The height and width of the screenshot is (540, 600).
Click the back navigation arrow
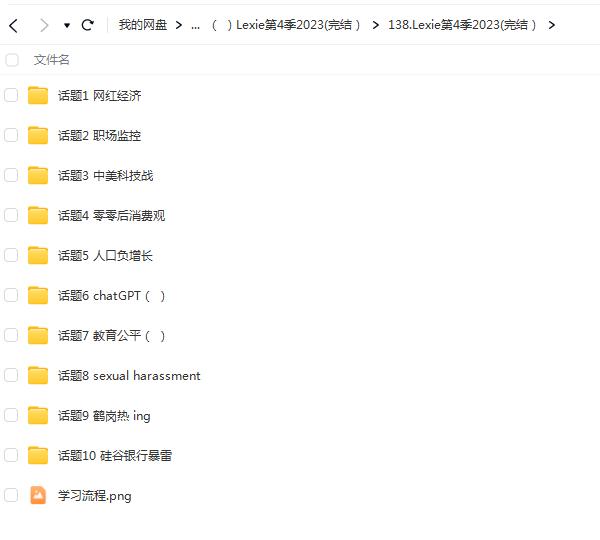[13, 26]
